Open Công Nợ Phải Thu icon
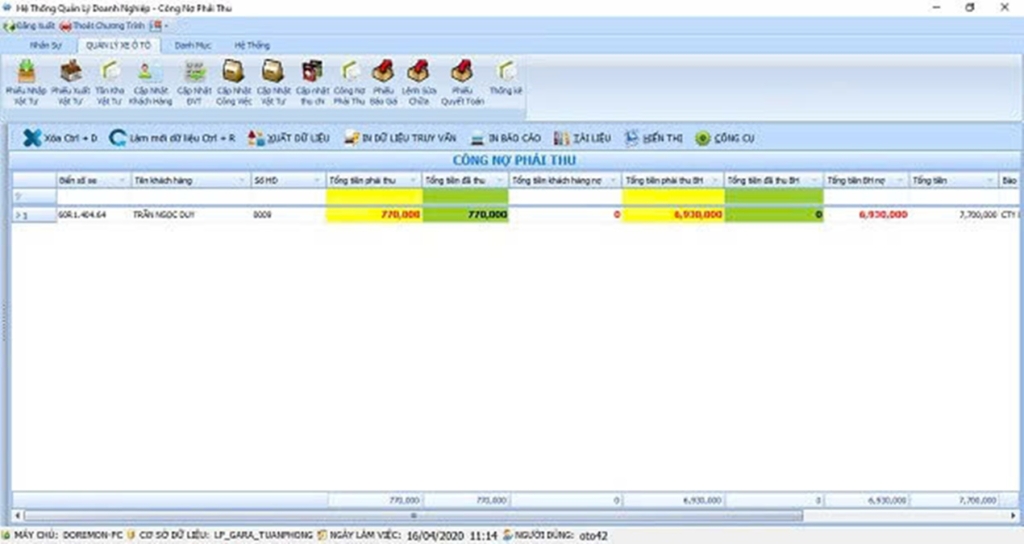 pos(349,71)
